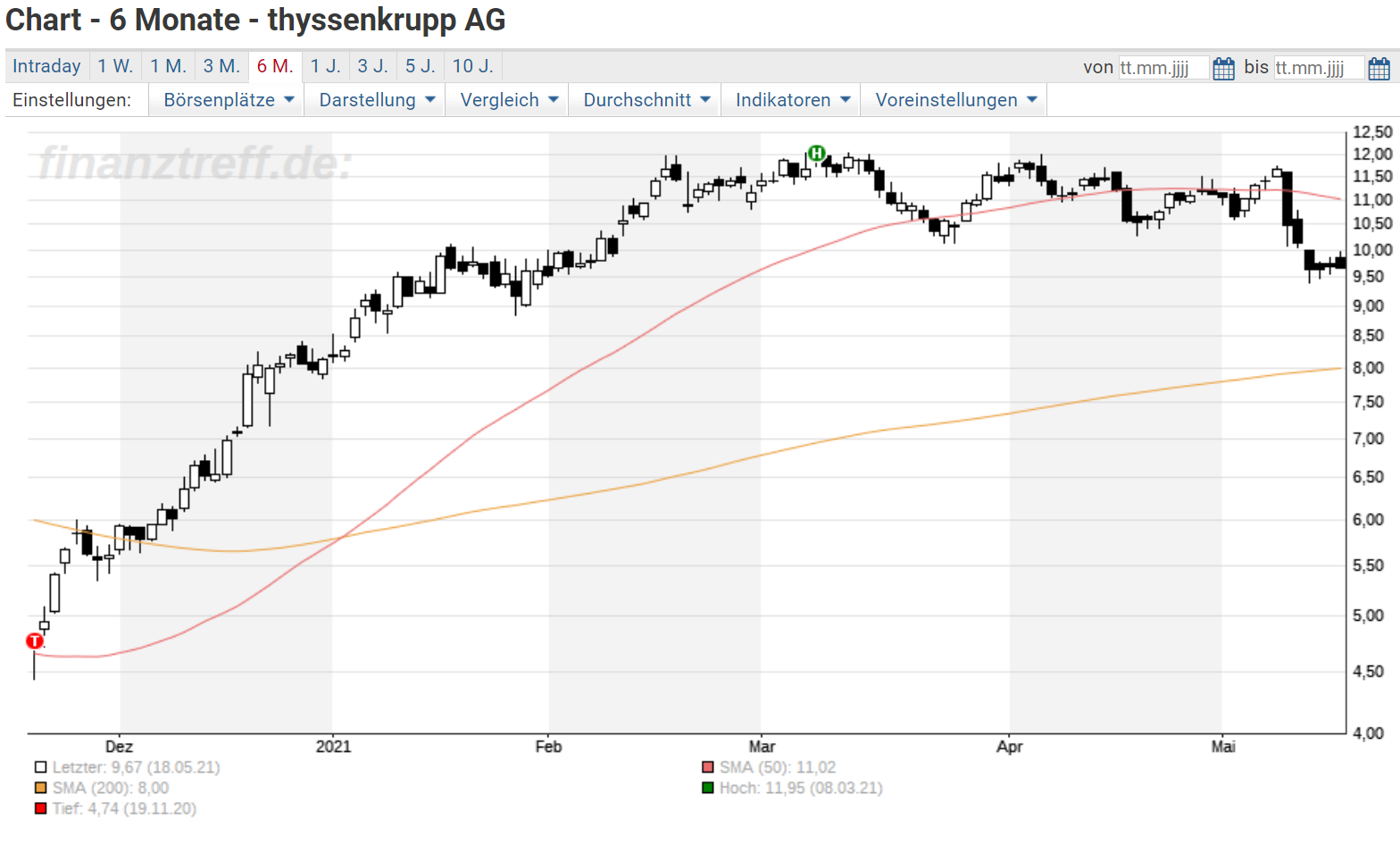Screen dimensions: 1400x845
Task: Select the 6 M. timeframe tab
Action: click(275, 66)
